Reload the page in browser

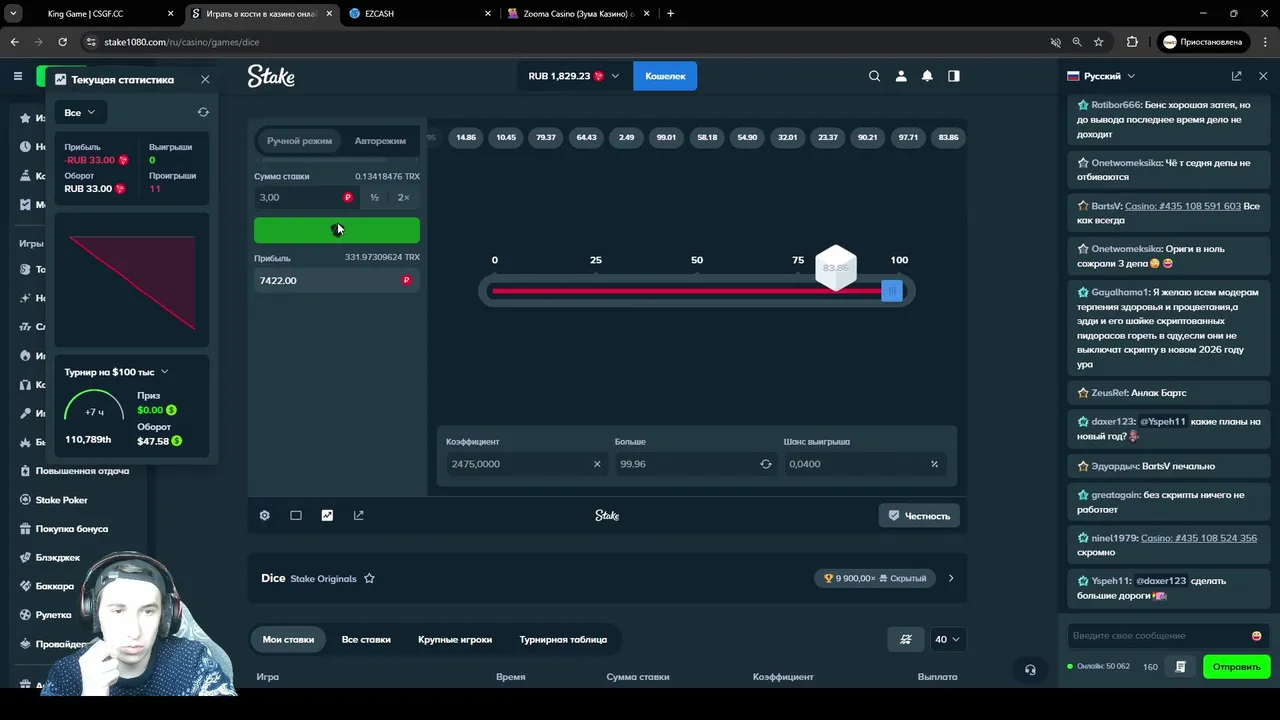(x=62, y=42)
